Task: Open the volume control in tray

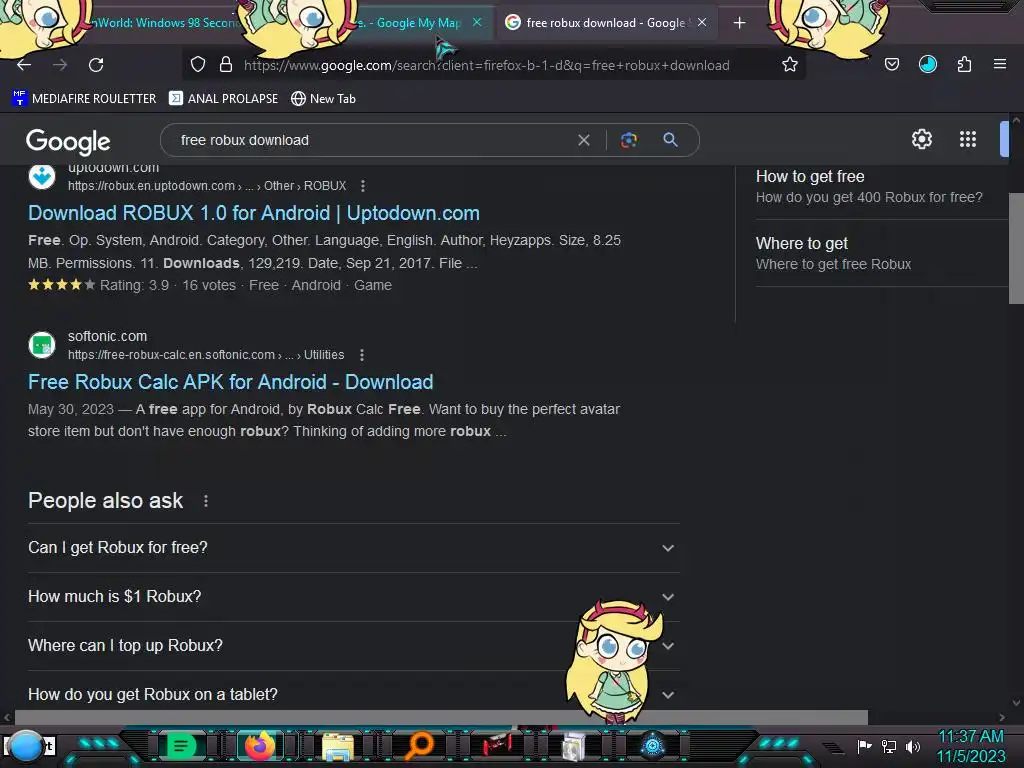Action: click(913, 746)
